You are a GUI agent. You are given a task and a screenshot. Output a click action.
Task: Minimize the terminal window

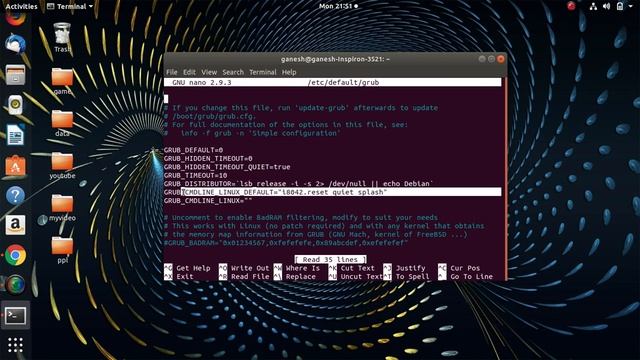[482, 59]
